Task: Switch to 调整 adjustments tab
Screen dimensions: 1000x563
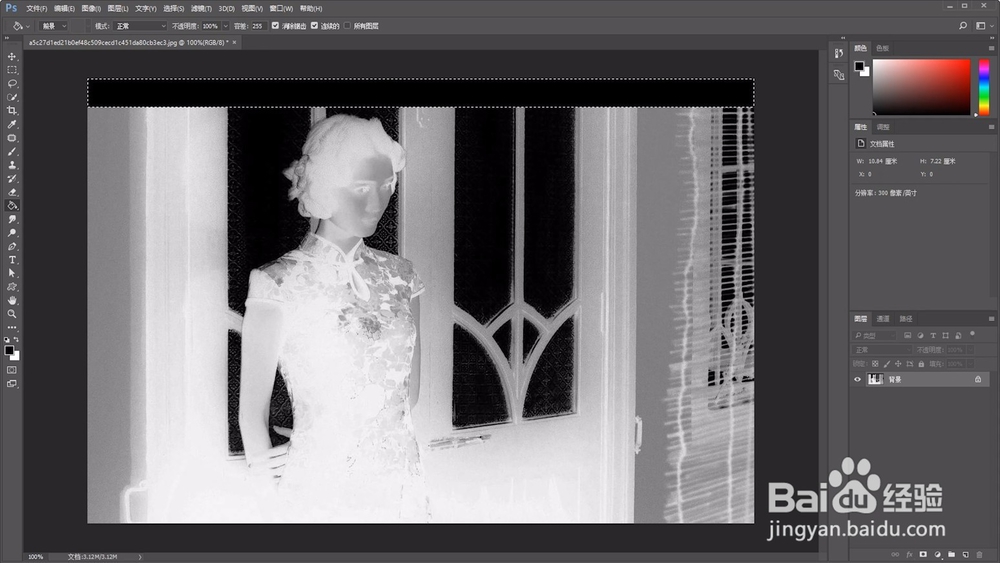Action: (x=883, y=127)
